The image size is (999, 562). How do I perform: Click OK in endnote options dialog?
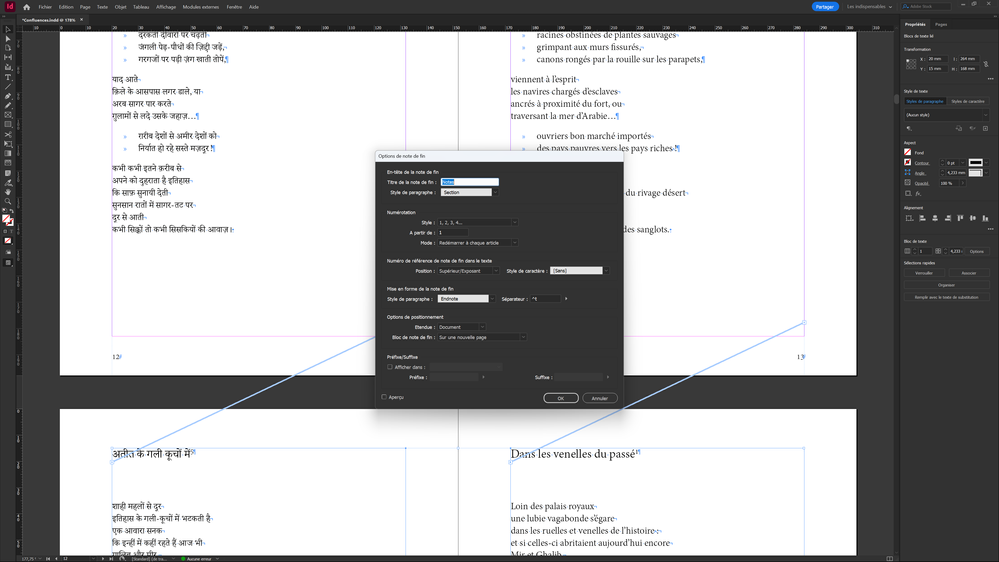pos(561,398)
